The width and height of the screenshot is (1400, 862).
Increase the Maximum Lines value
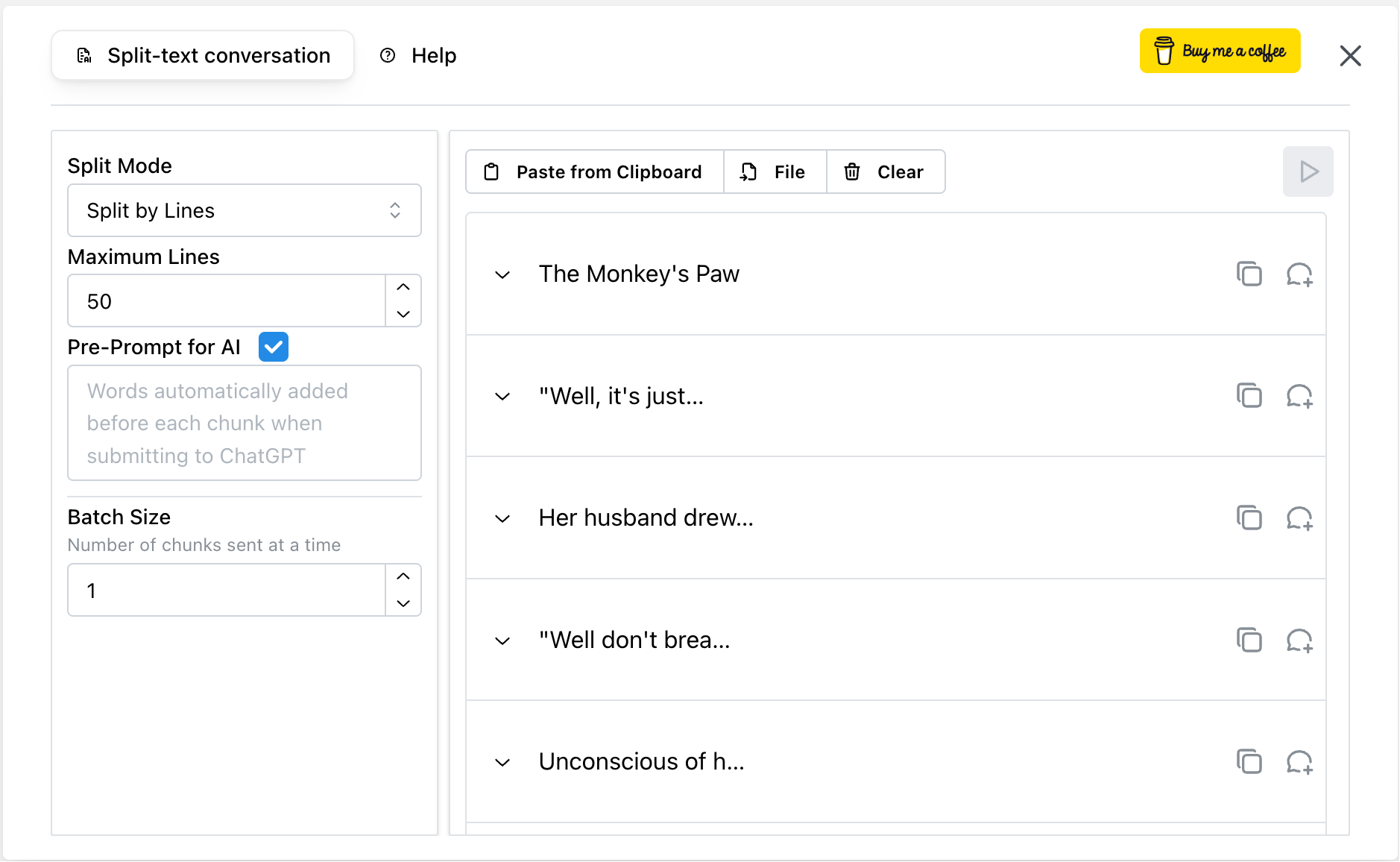point(403,287)
